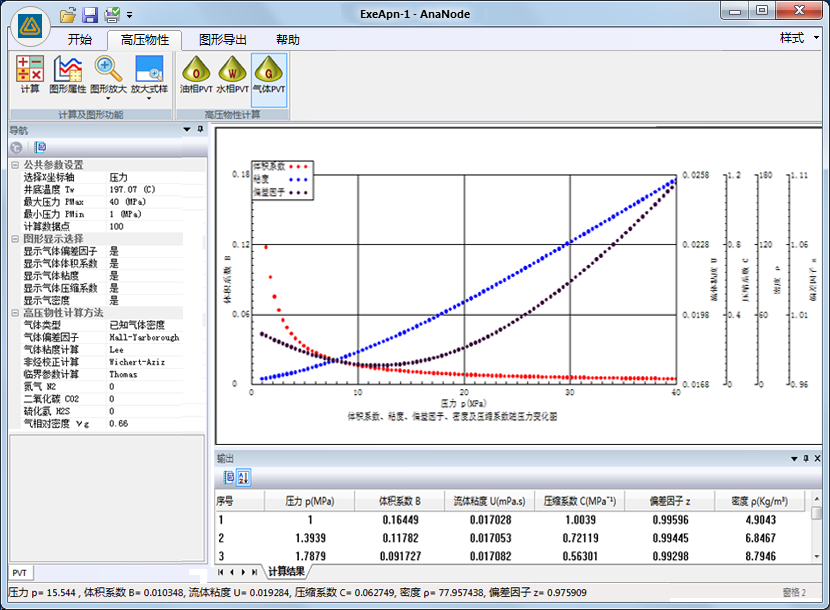The image size is (830, 610).
Task: Click the save floppy disk icon
Action: (90, 15)
